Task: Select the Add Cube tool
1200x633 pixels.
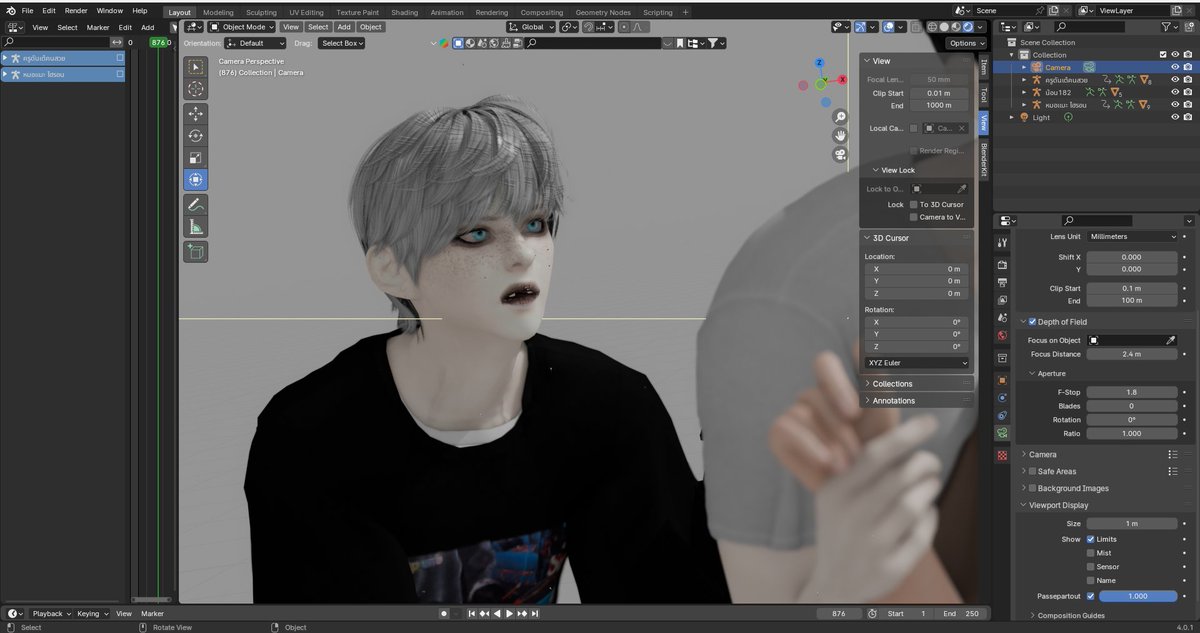Action: (195, 252)
